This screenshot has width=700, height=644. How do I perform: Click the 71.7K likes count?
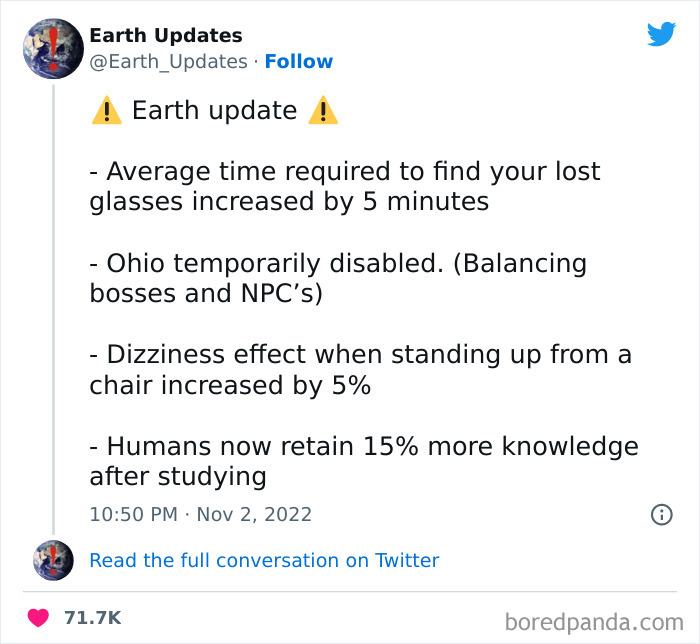[x=92, y=618]
